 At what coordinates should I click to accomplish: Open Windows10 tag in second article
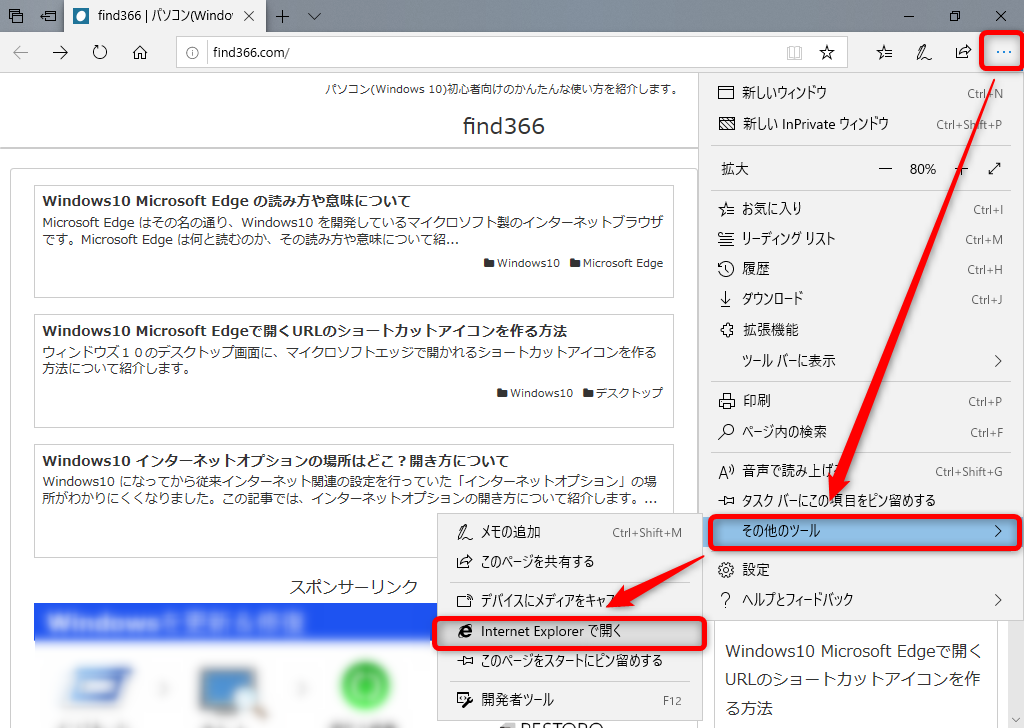tap(535, 393)
